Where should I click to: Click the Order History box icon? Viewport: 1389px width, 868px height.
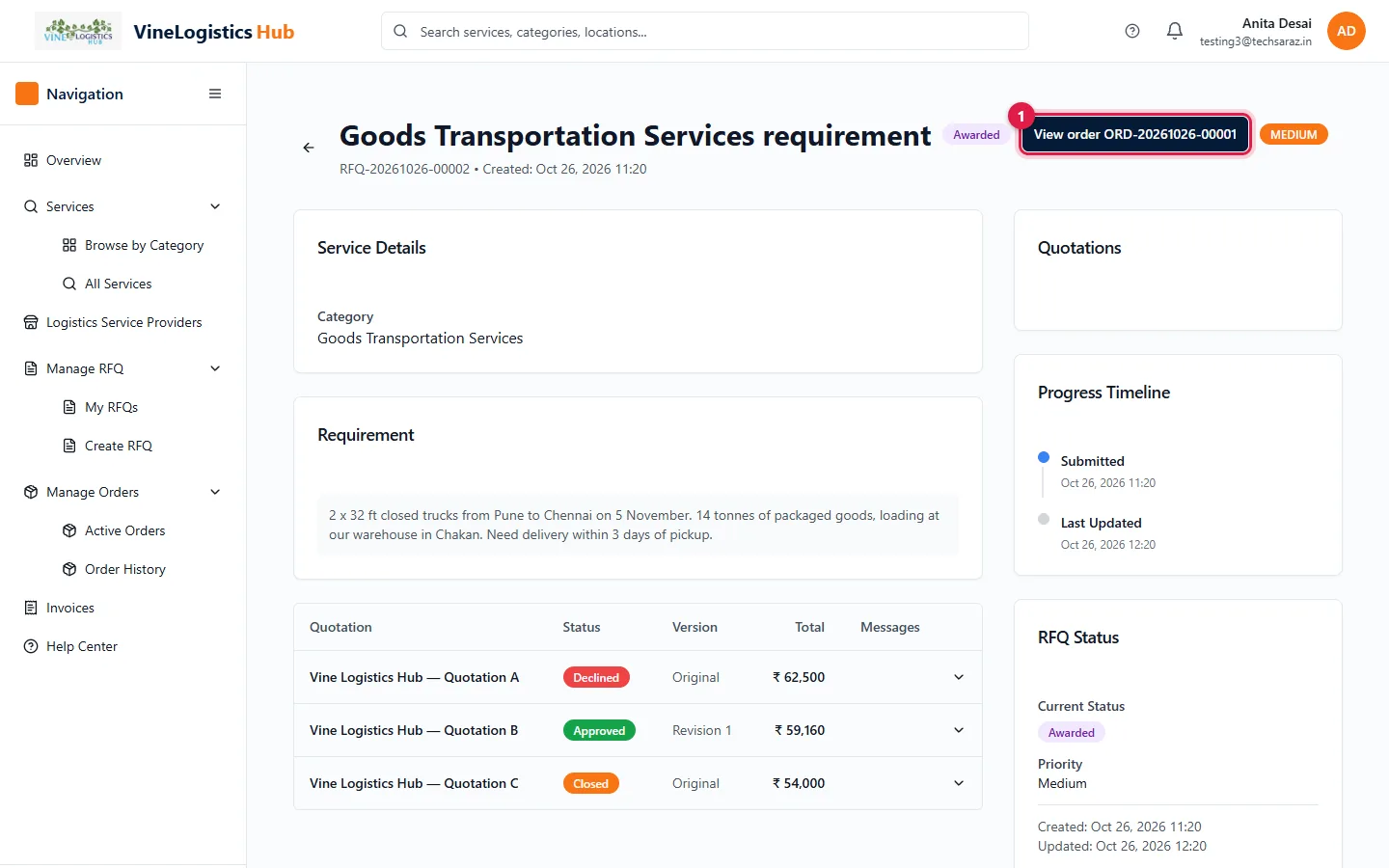[x=69, y=569]
